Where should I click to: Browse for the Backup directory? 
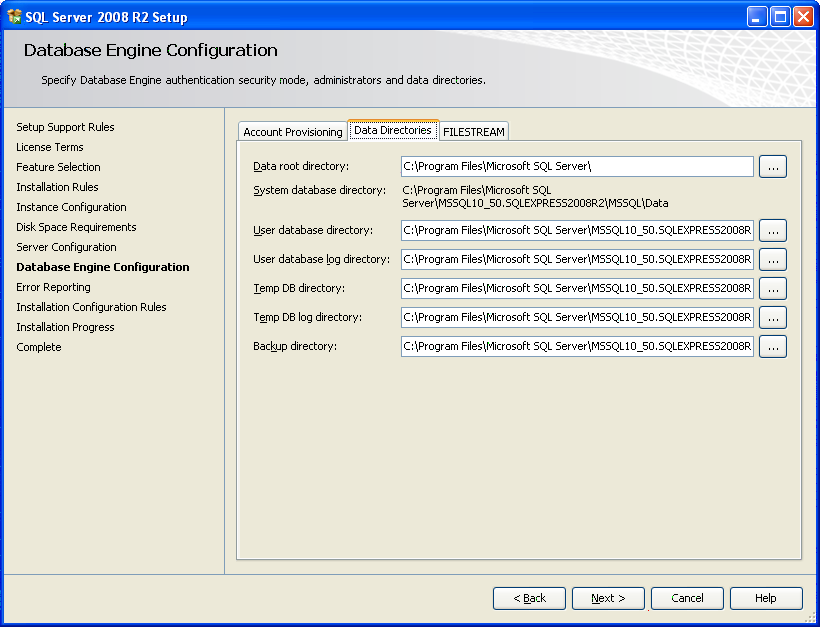[772, 347]
